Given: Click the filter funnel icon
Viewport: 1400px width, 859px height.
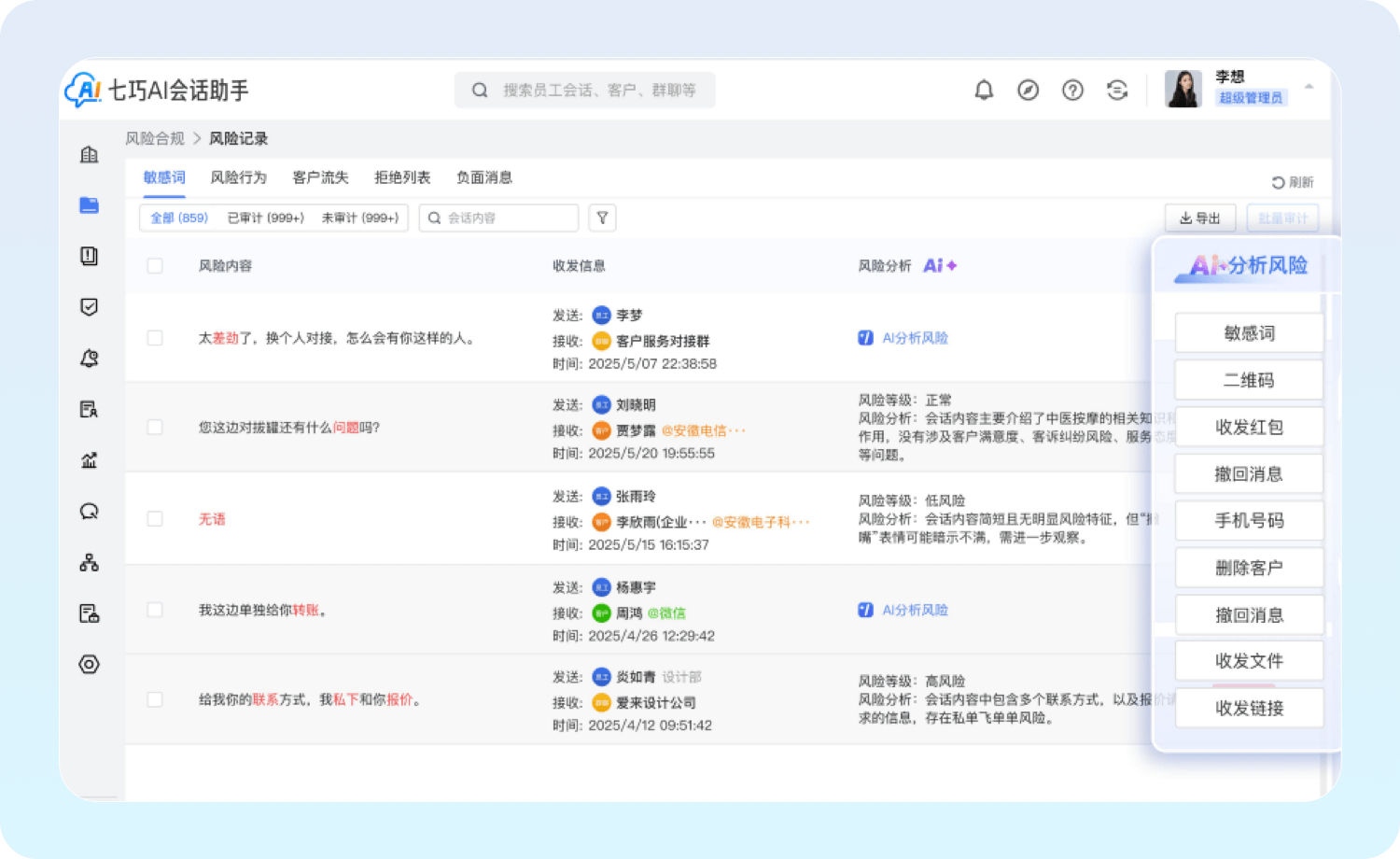Looking at the screenshot, I should point(603,218).
